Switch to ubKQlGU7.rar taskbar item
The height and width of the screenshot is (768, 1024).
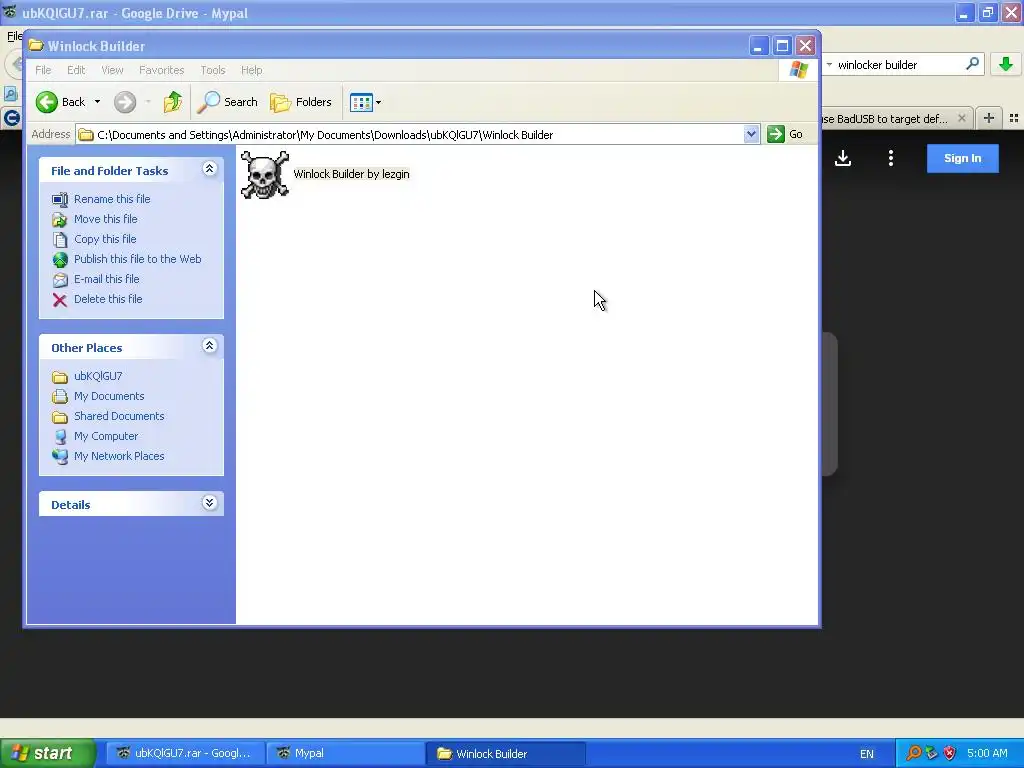click(184, 753)
